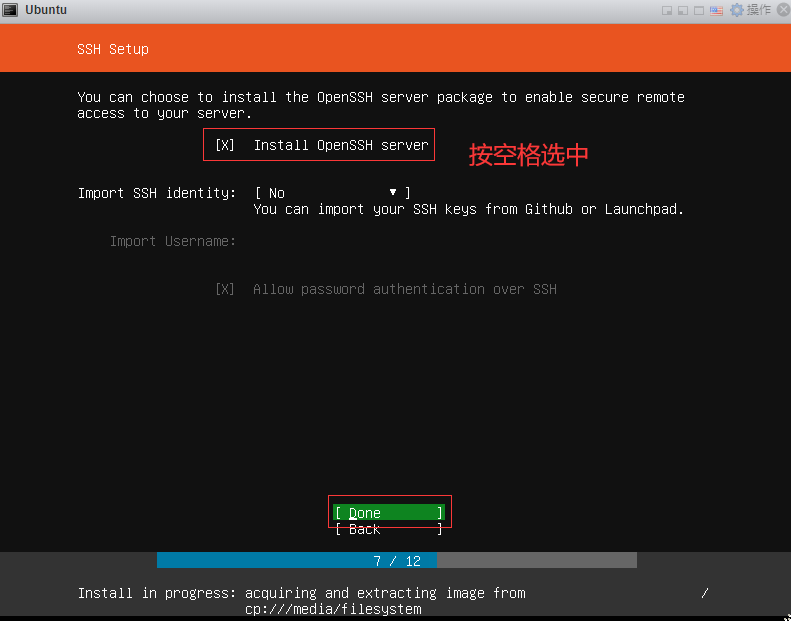This screenshot has width=791, height=621.
Task: Open the 操作 actions menu
Action: (759, 10)
